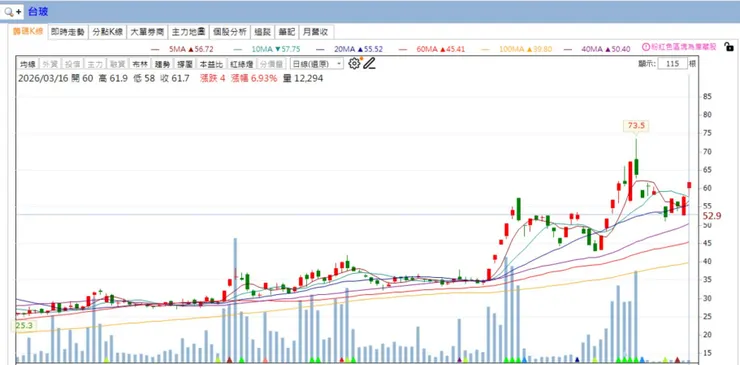Toggle the 分價量 volume-by-price button
The width and height of the screenshot is (740, 365).
[x=271, y=64]
